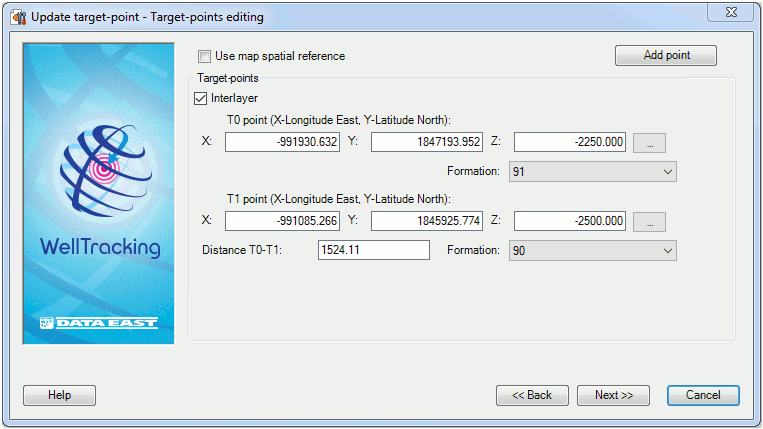763x429 pixels.
Task: Expand the T0 Formation dropdown showing 91
Action: point(593,172)
